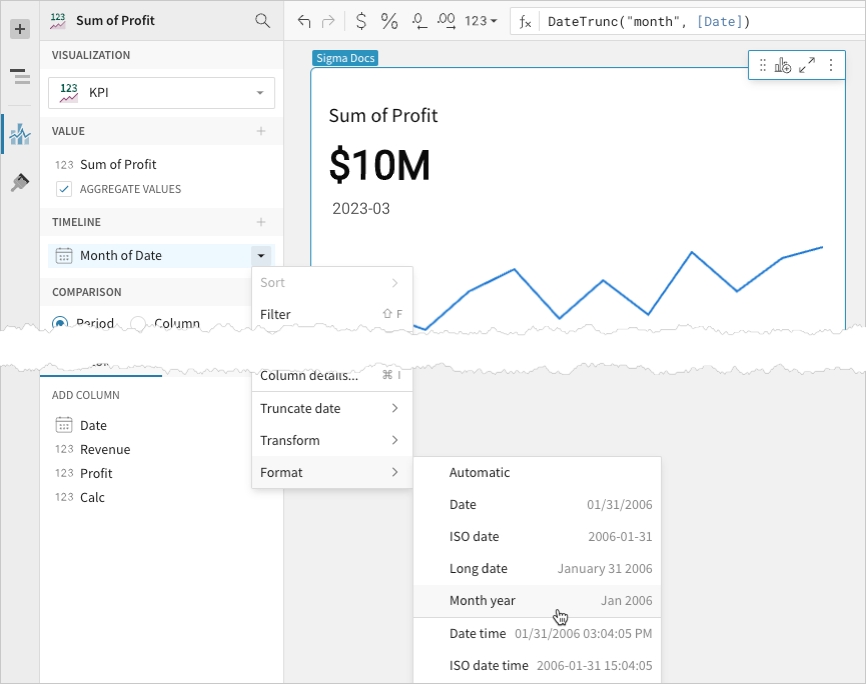Open the KPI visualization type dropdown

point(161,92)
